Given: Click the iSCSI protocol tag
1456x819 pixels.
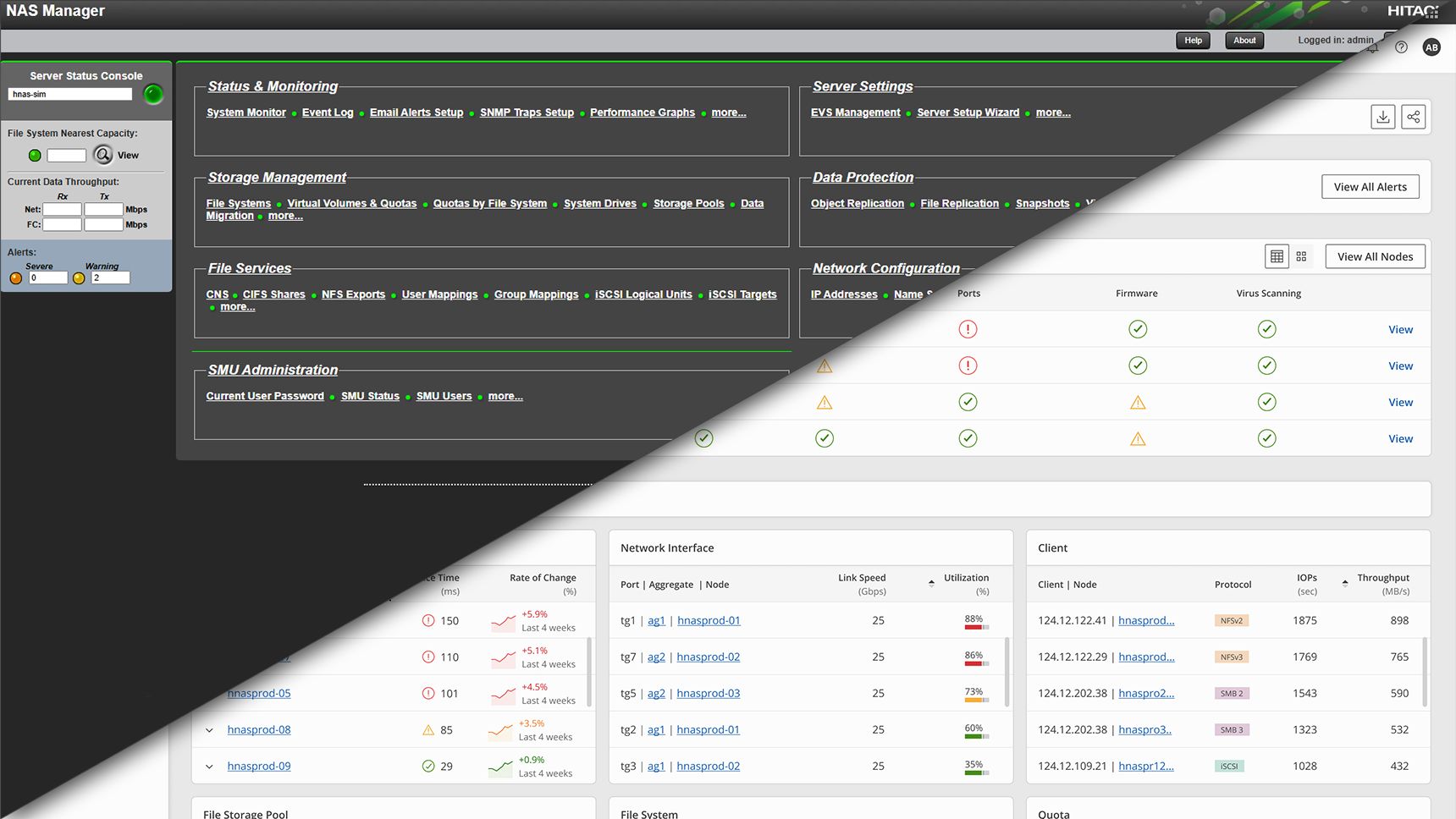Looking at the screenshot, I should click(1229, 767).
